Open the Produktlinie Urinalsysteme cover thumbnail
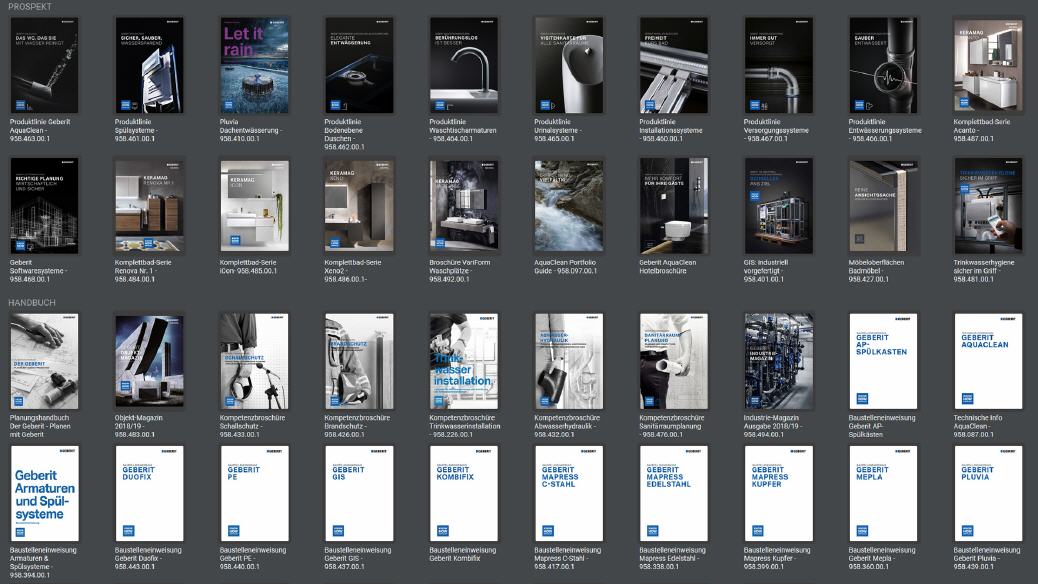Screen dimensions: 1038x584 click(x=569, y=66)
